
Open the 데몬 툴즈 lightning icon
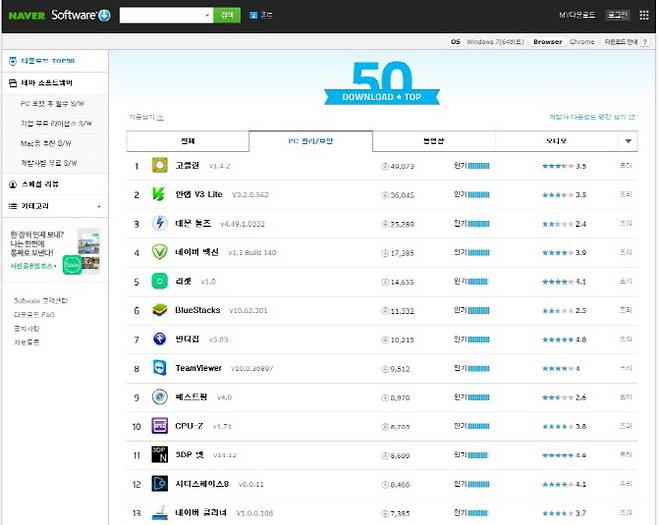tap(159, 223)
